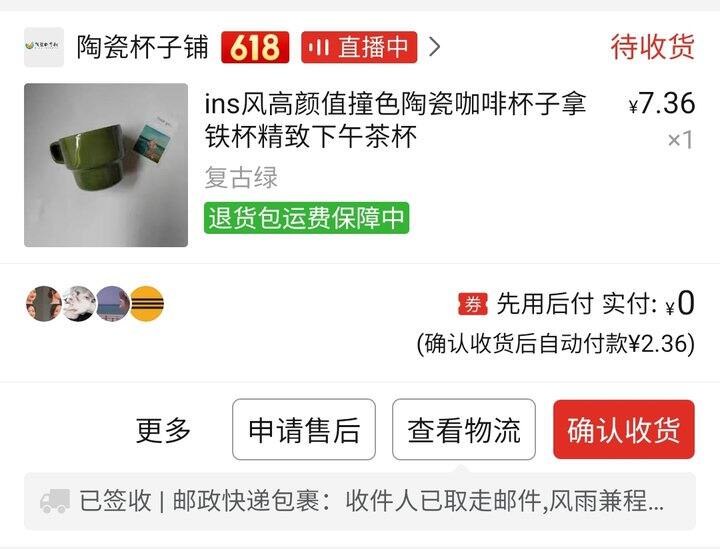Screen dimensions: 720x549
Task: Tap the 618 promotion badge
Action: (x=255, y=47)
